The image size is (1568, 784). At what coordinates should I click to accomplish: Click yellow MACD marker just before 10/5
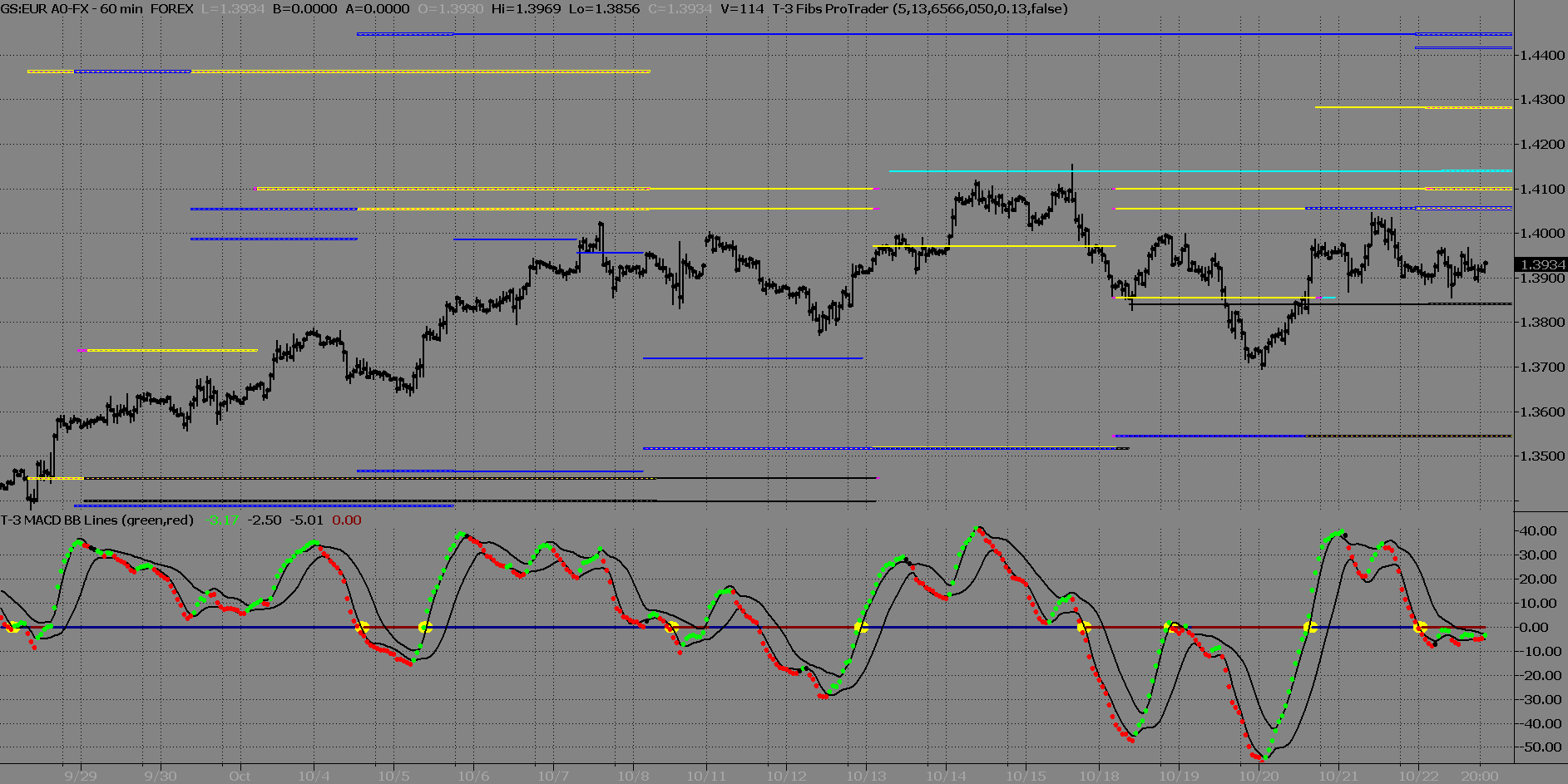(x=363, y=628)
